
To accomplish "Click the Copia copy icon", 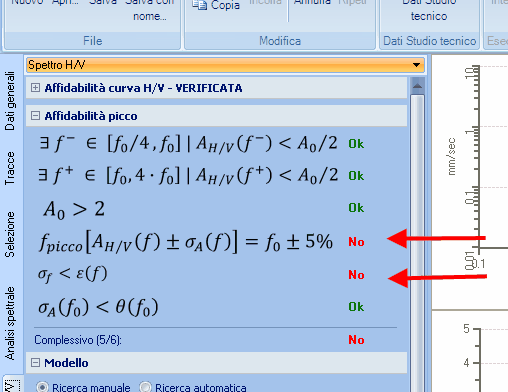I will pos(200,5).
